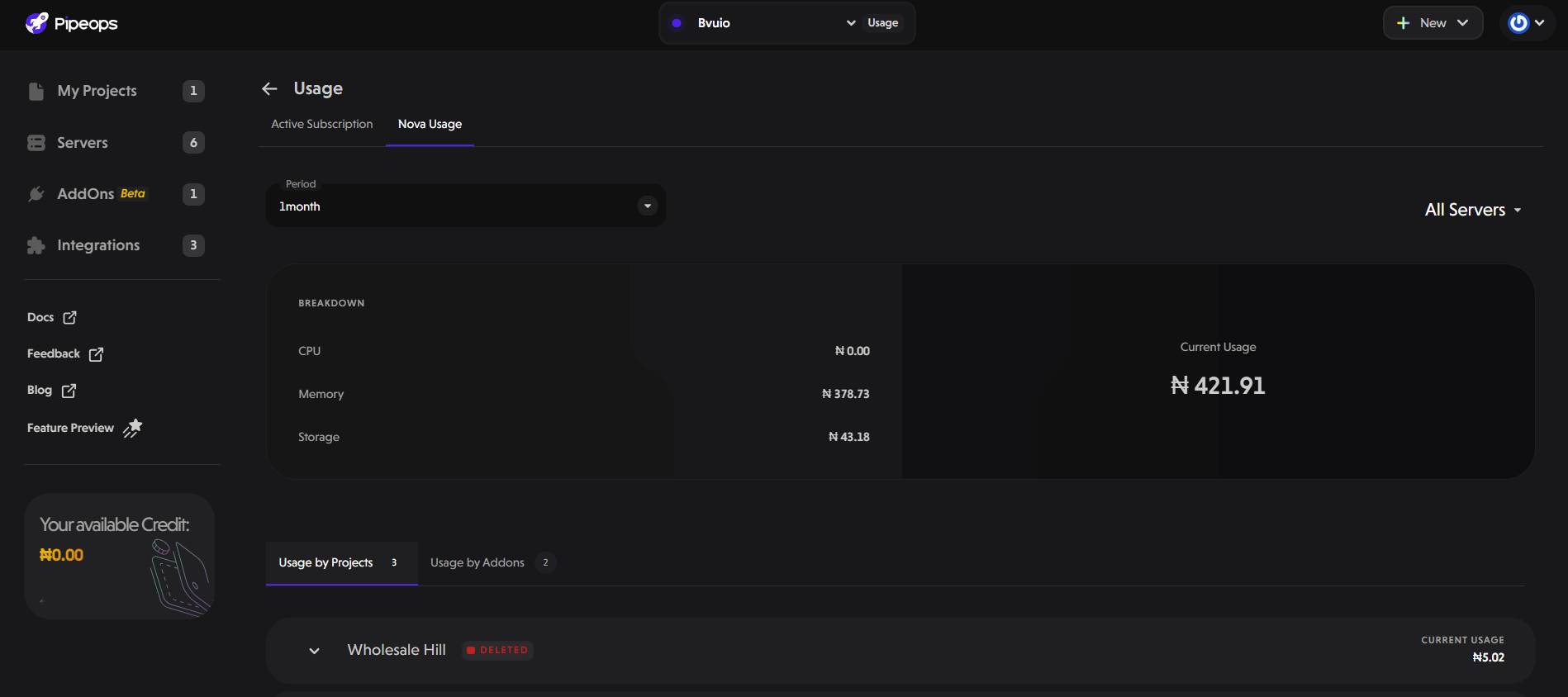Expand the Wholesale Hill project row

[x=314, y=651]
